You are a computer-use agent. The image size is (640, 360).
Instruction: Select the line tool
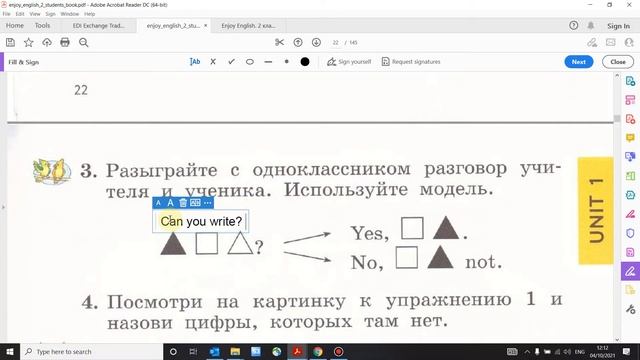click(268, 62)
